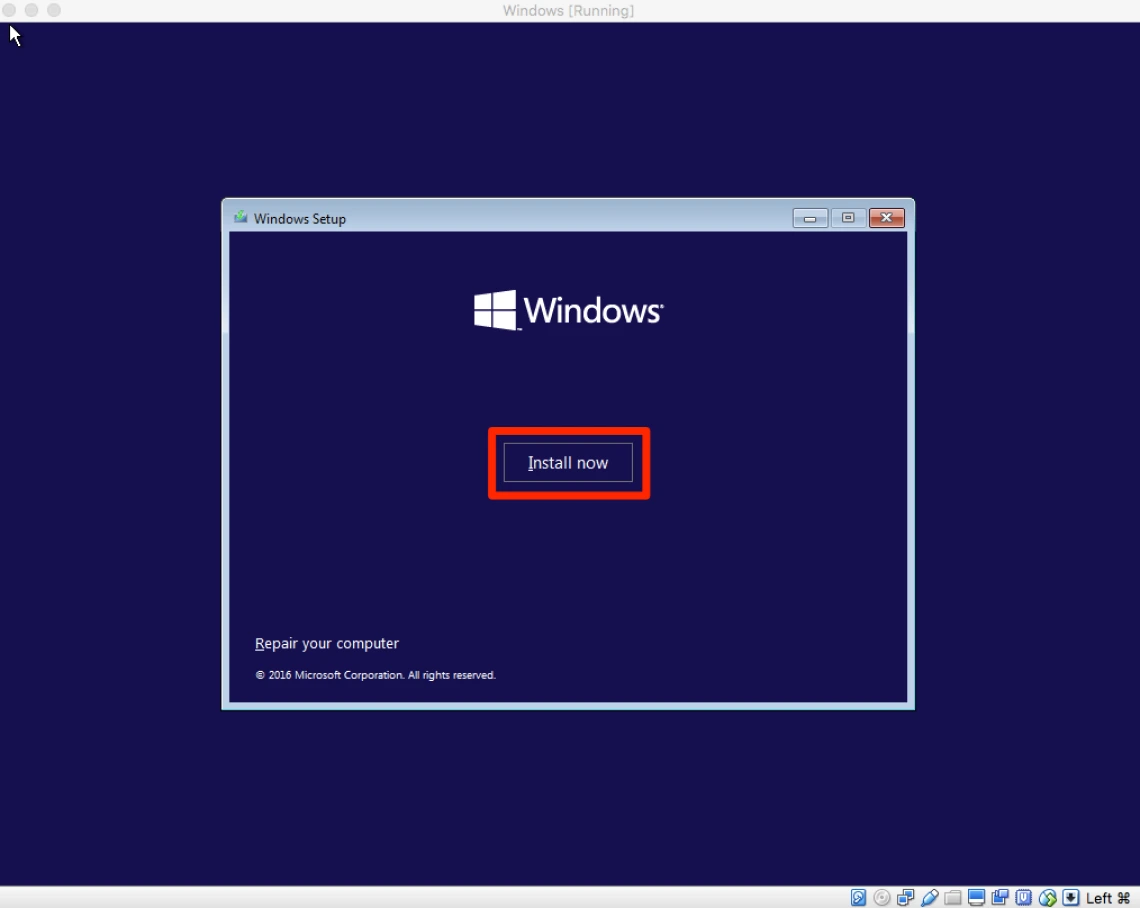Viewport: 1140px width, 908px height.
Task: Click the keyboard capture arrow icon
Action: [x=1071, y=898]
